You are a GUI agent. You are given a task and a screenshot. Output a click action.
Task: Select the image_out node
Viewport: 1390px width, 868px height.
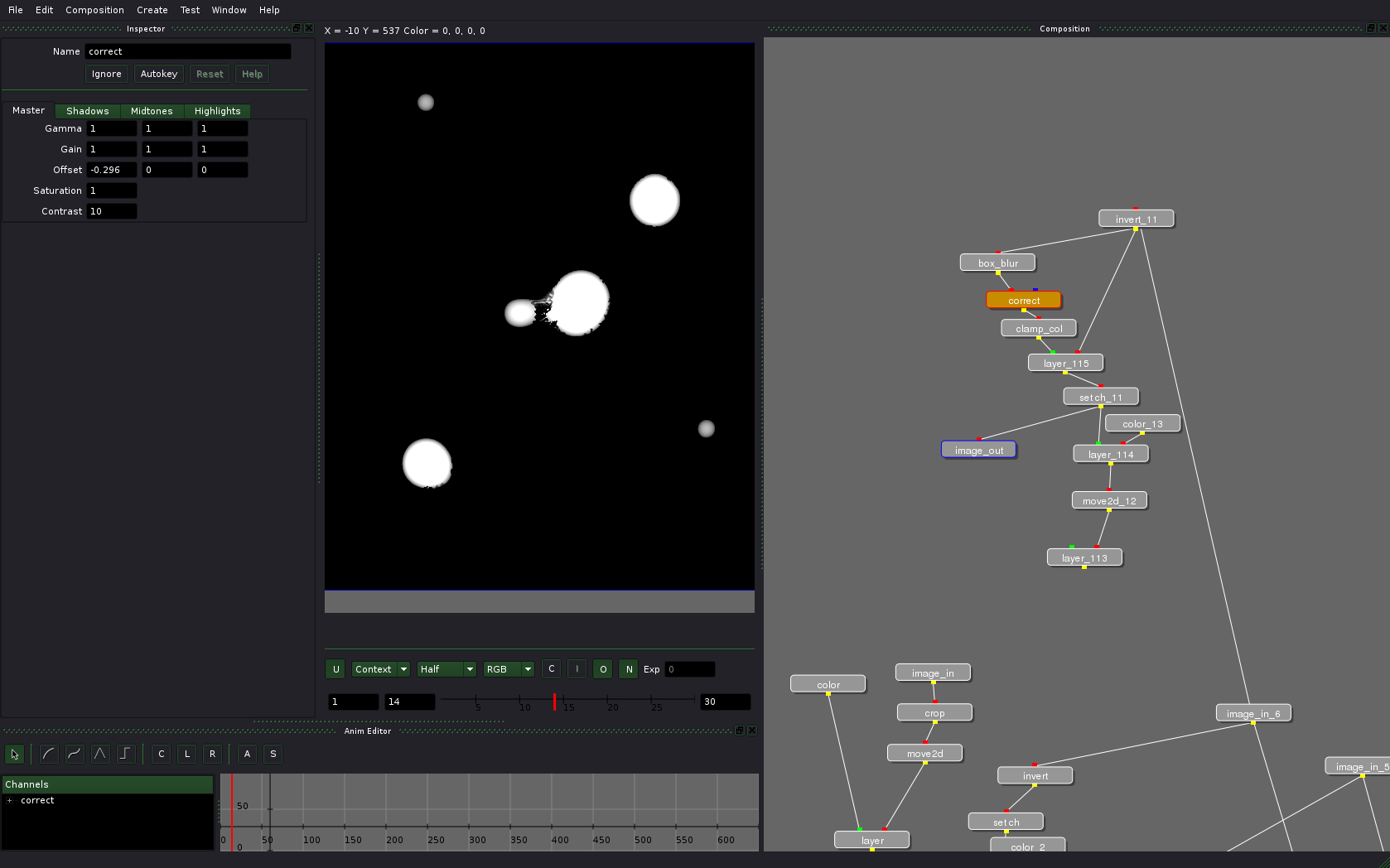point(979,450)
